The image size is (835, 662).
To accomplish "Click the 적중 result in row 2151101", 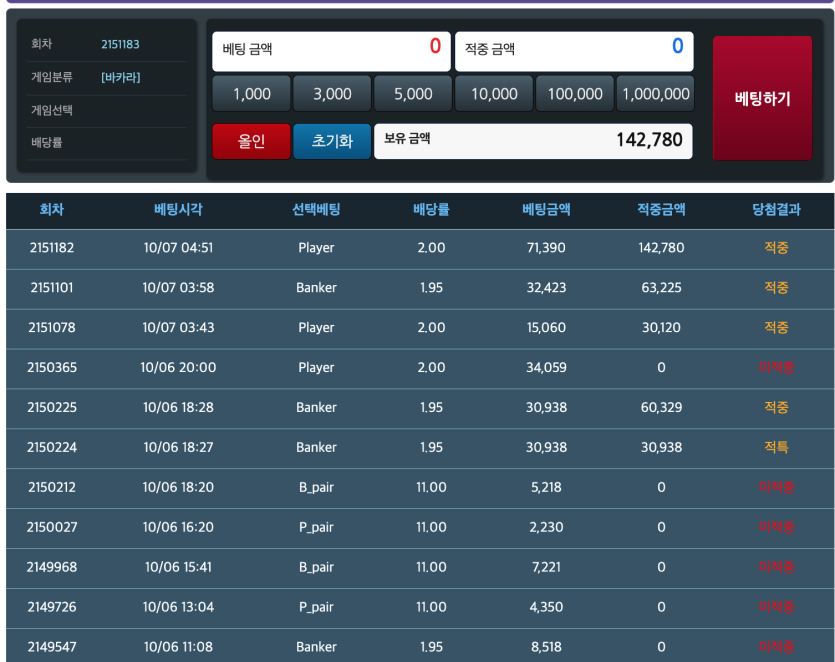I will [776, 288].
